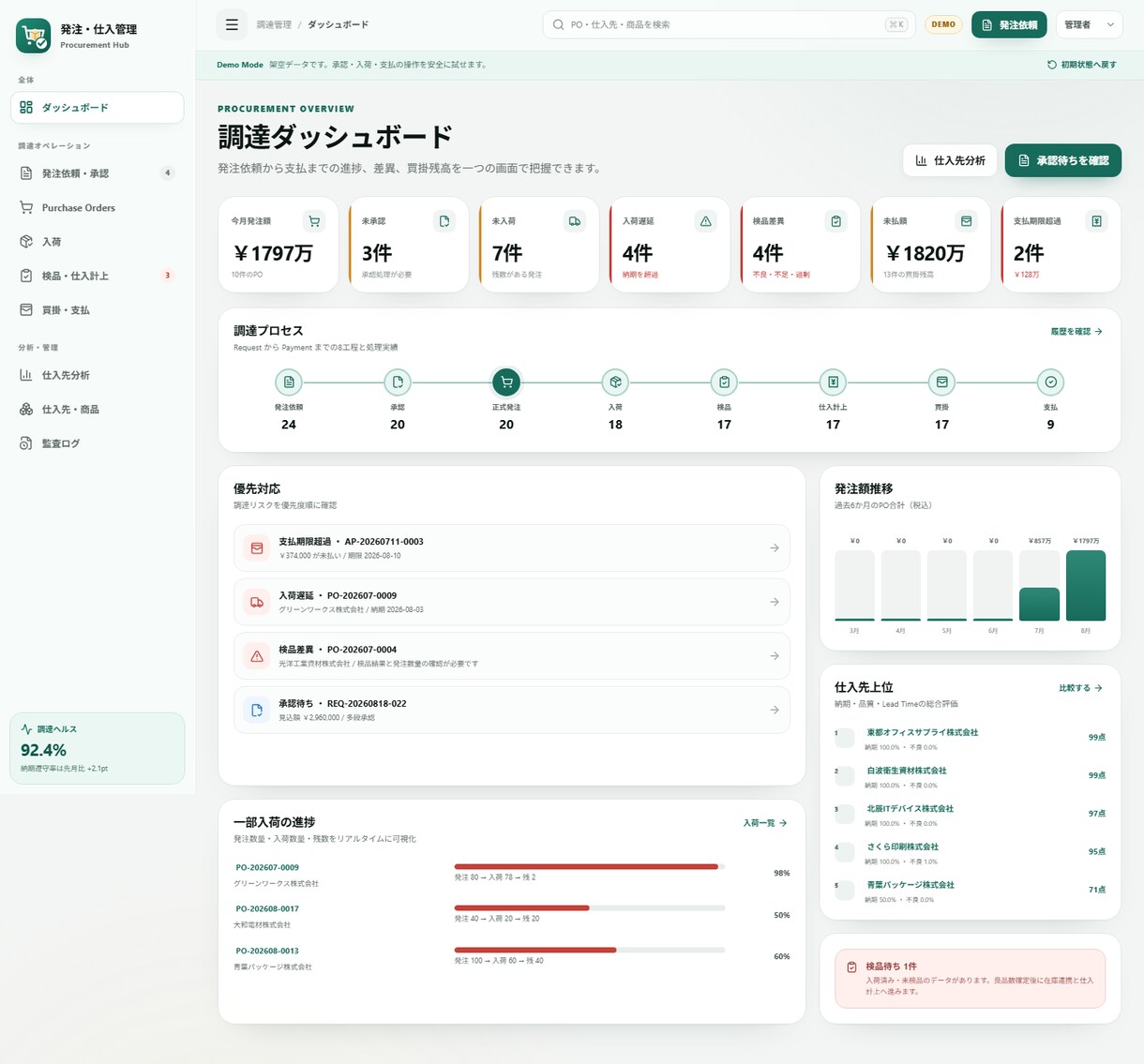Click the 承認 step icon in 調達プロセス

tap(398, 382)
